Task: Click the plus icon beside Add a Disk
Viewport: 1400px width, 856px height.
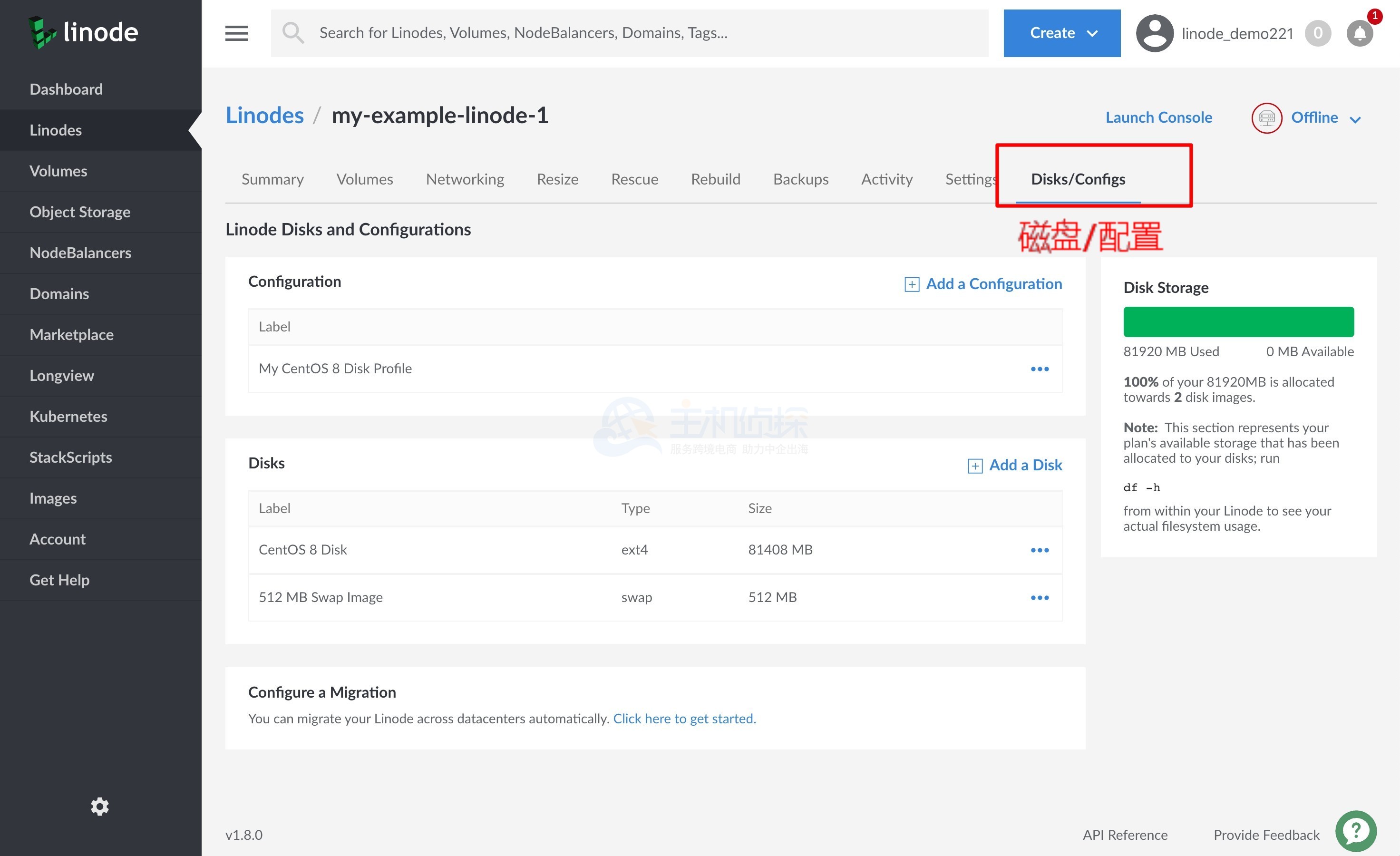Action: click(x=974, y=466)
